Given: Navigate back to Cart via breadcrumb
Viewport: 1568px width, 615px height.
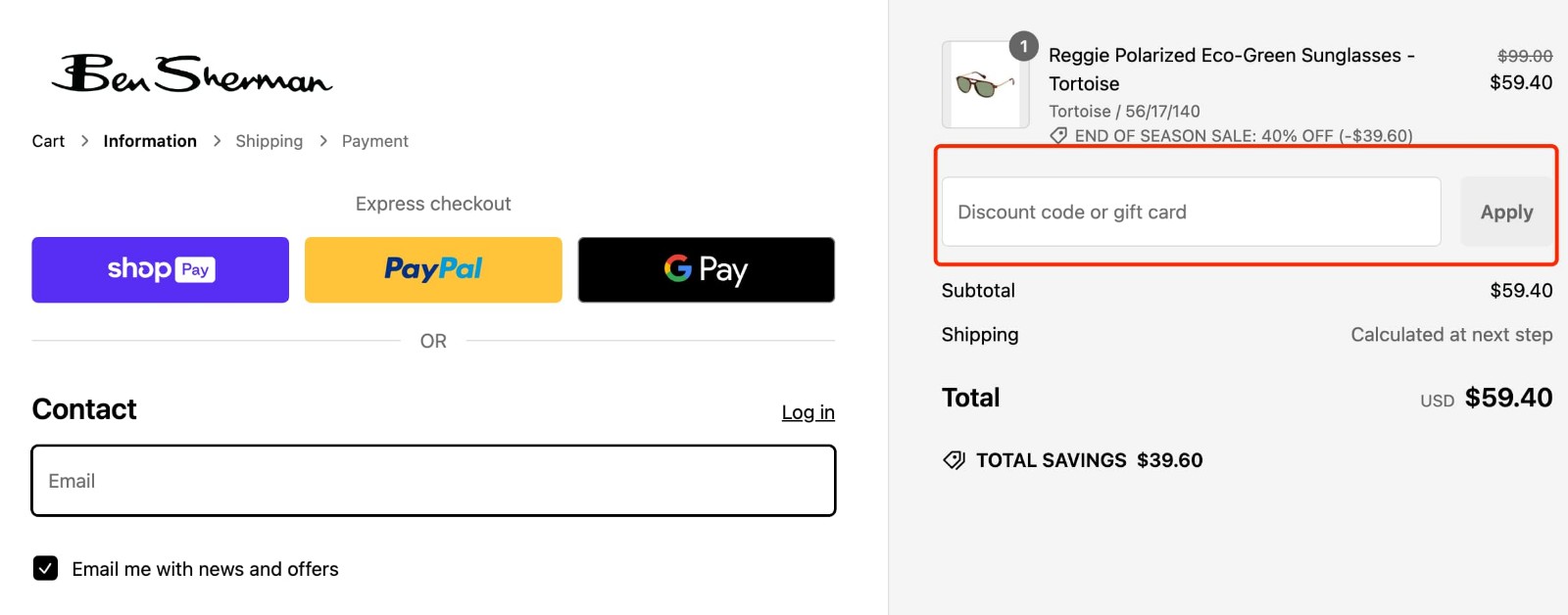Looking at the screenshot, I should click(48, 140).
